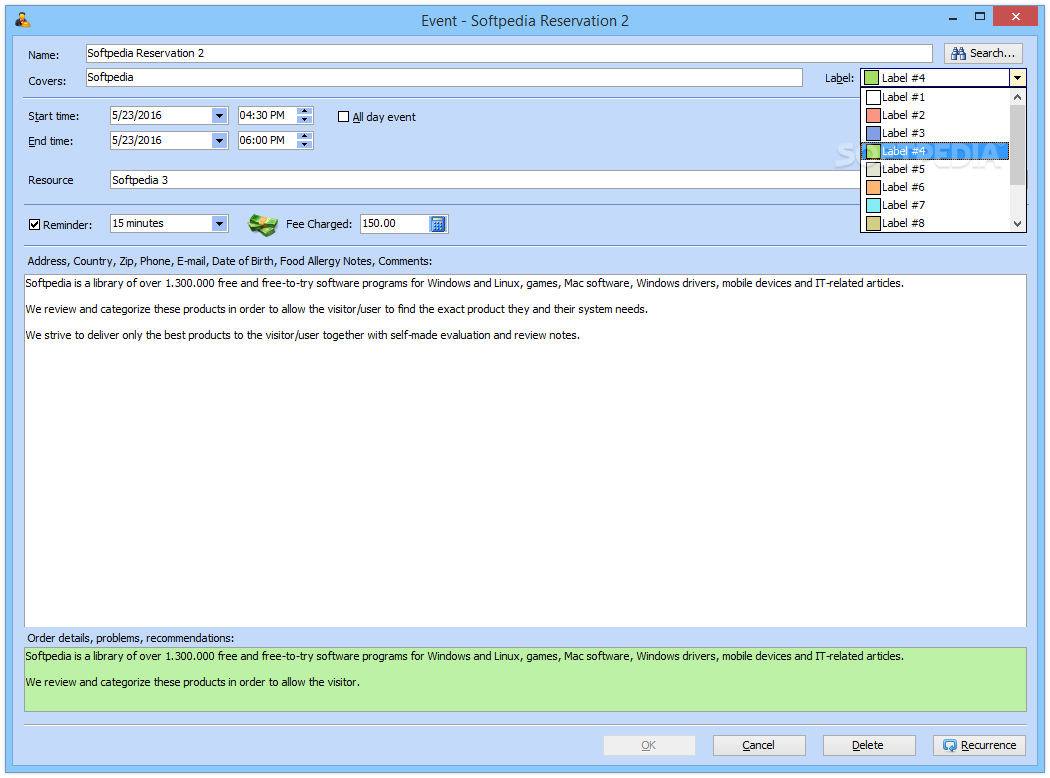Click the Delete button
The height and width of the screenshot is (778, 1050).
coord(869,745)
